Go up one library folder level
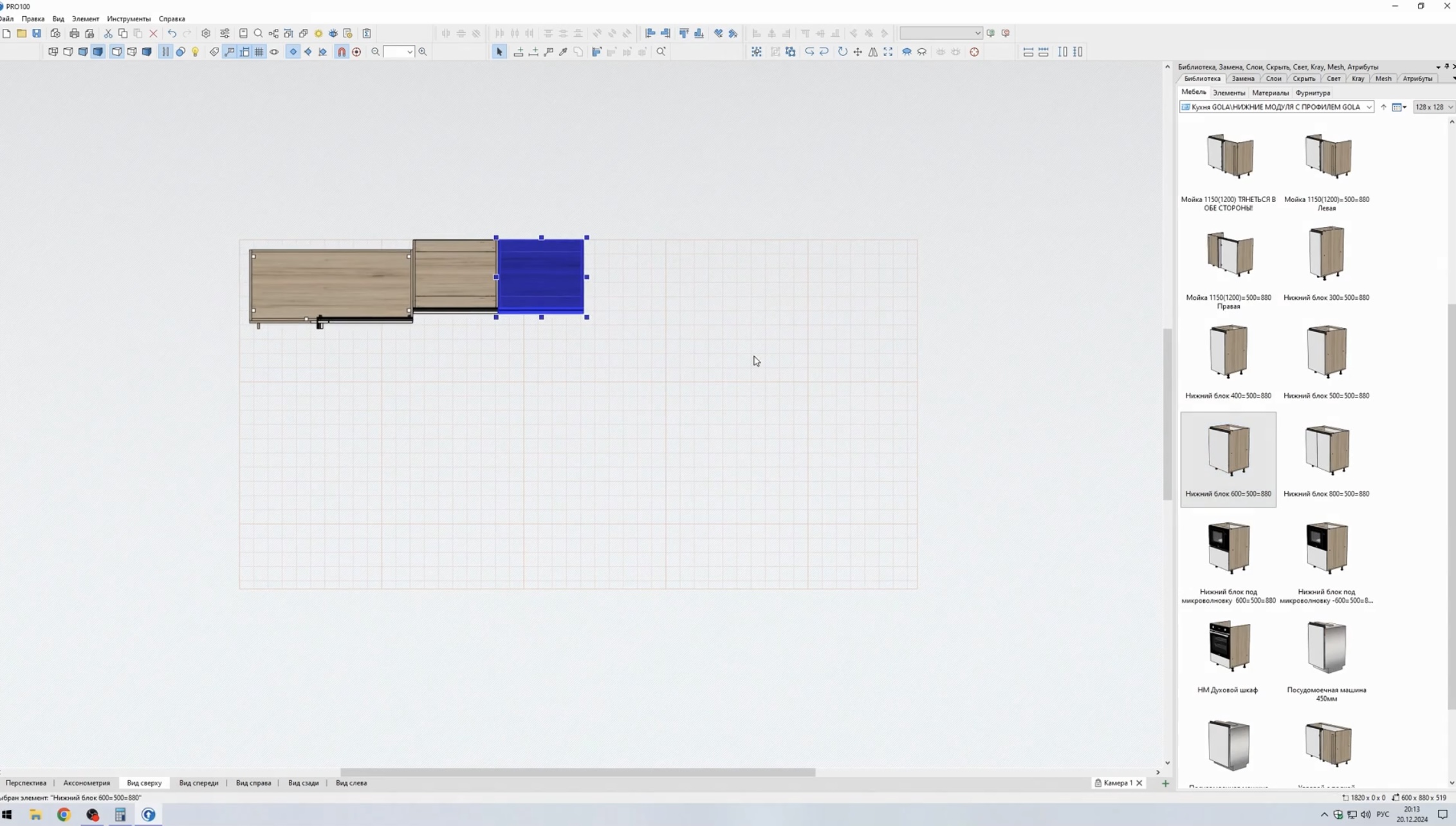The height and width of the screenshot is (826, 1456). pos(1383,107)
